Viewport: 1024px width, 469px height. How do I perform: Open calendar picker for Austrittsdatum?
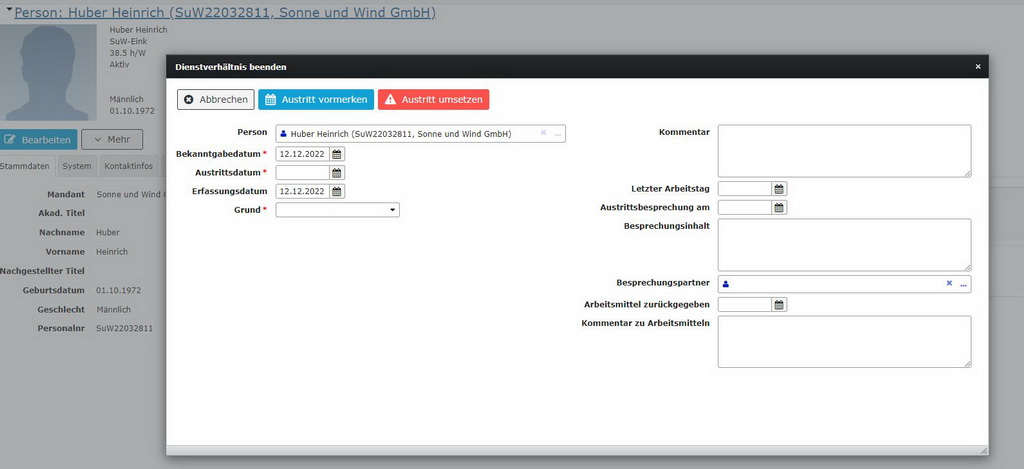(x=337, y=173)
